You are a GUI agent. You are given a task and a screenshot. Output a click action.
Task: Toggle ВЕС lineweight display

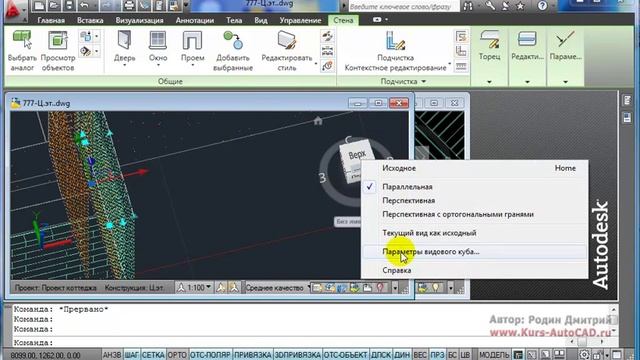[420, 355]
